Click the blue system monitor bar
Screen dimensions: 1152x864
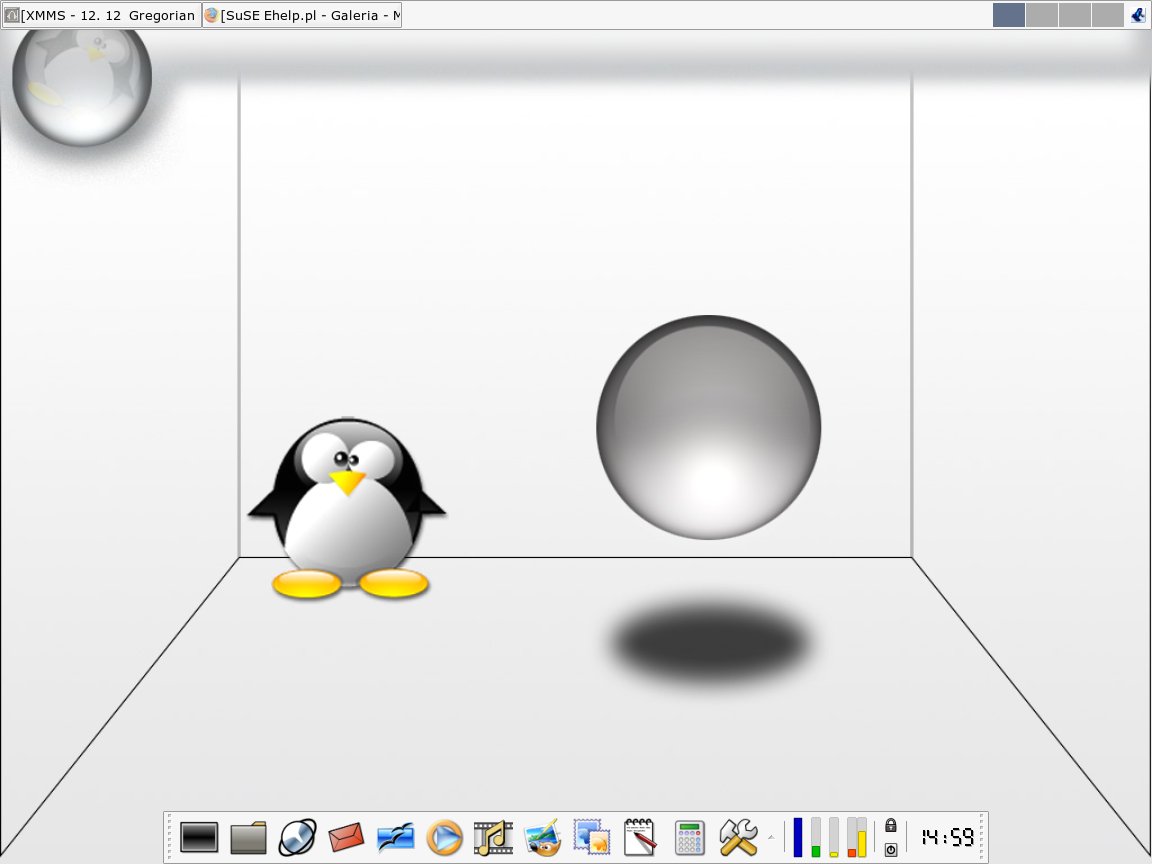tap(798, 838)
